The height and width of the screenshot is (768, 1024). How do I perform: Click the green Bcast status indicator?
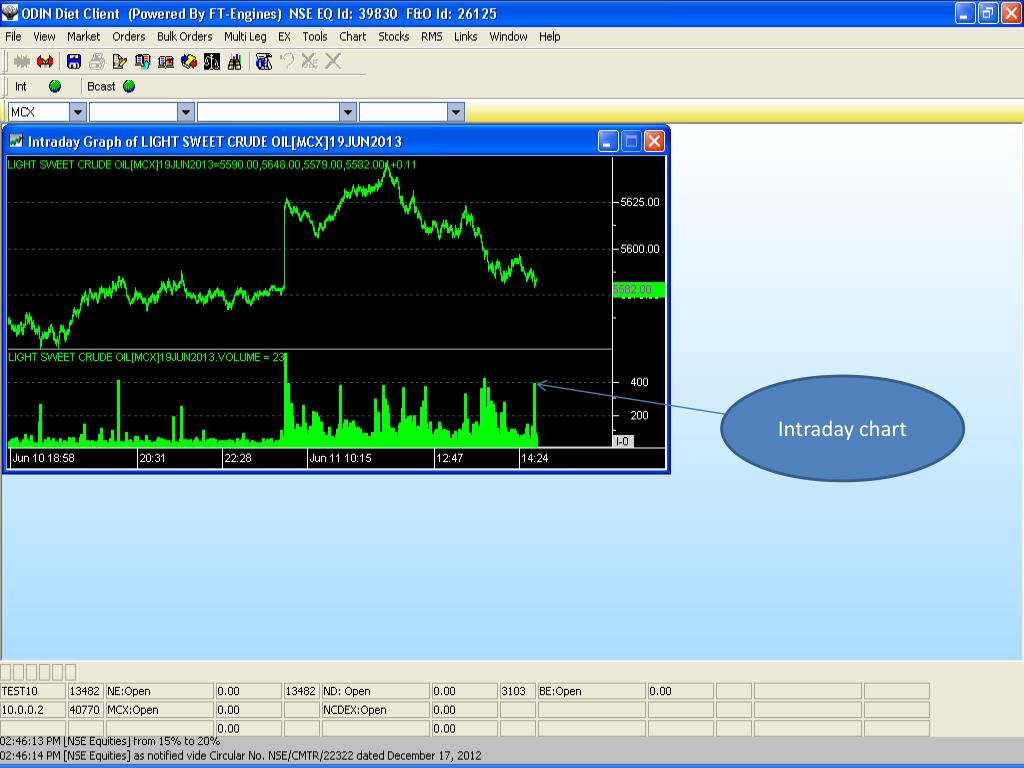[x=129, y=86]
